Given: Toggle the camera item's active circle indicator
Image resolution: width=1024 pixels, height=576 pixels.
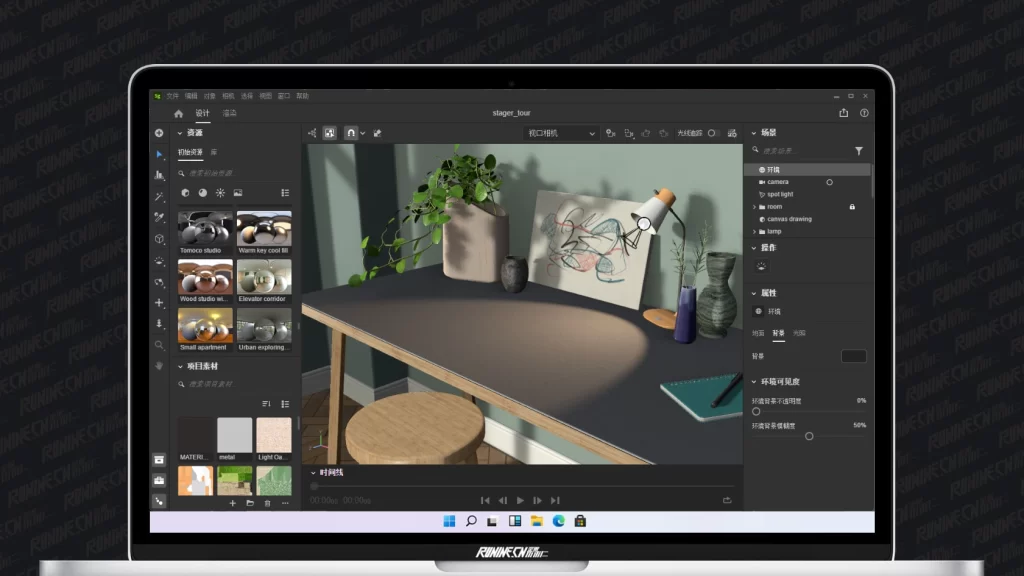Looking at the screenshot, I should click(x=829, y=182).
